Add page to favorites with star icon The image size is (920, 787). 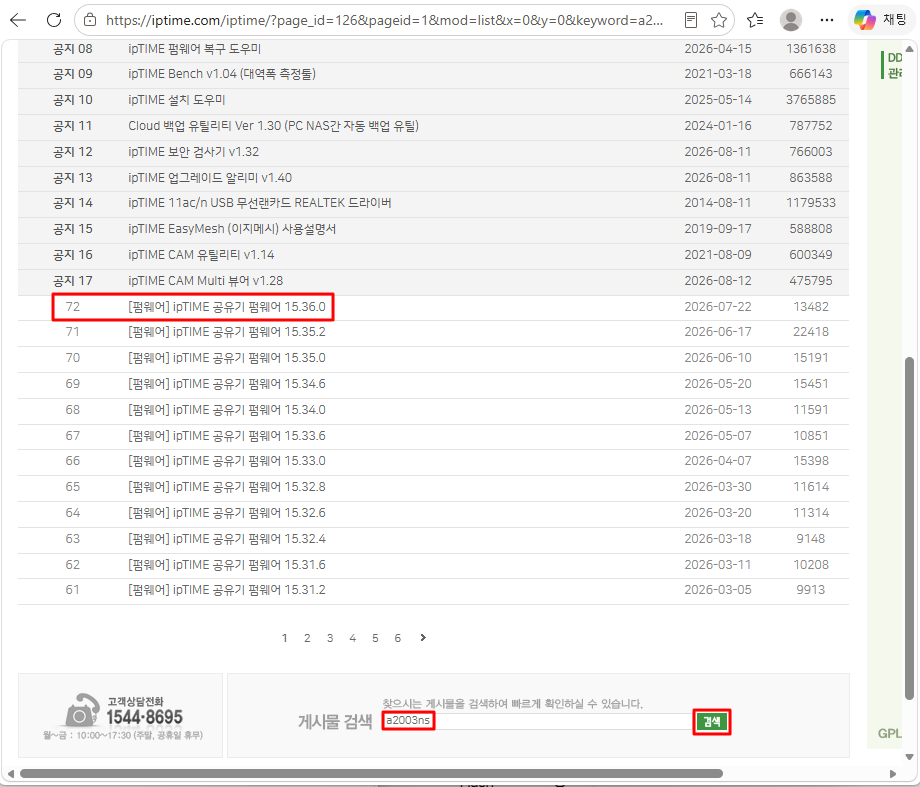(719, 21)
